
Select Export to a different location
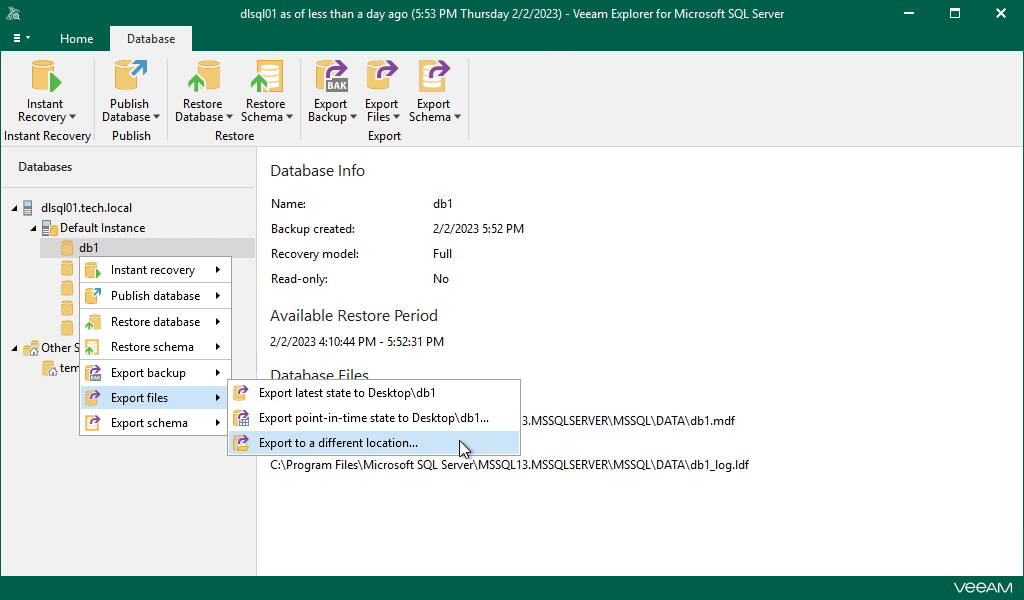click(374, 443)
